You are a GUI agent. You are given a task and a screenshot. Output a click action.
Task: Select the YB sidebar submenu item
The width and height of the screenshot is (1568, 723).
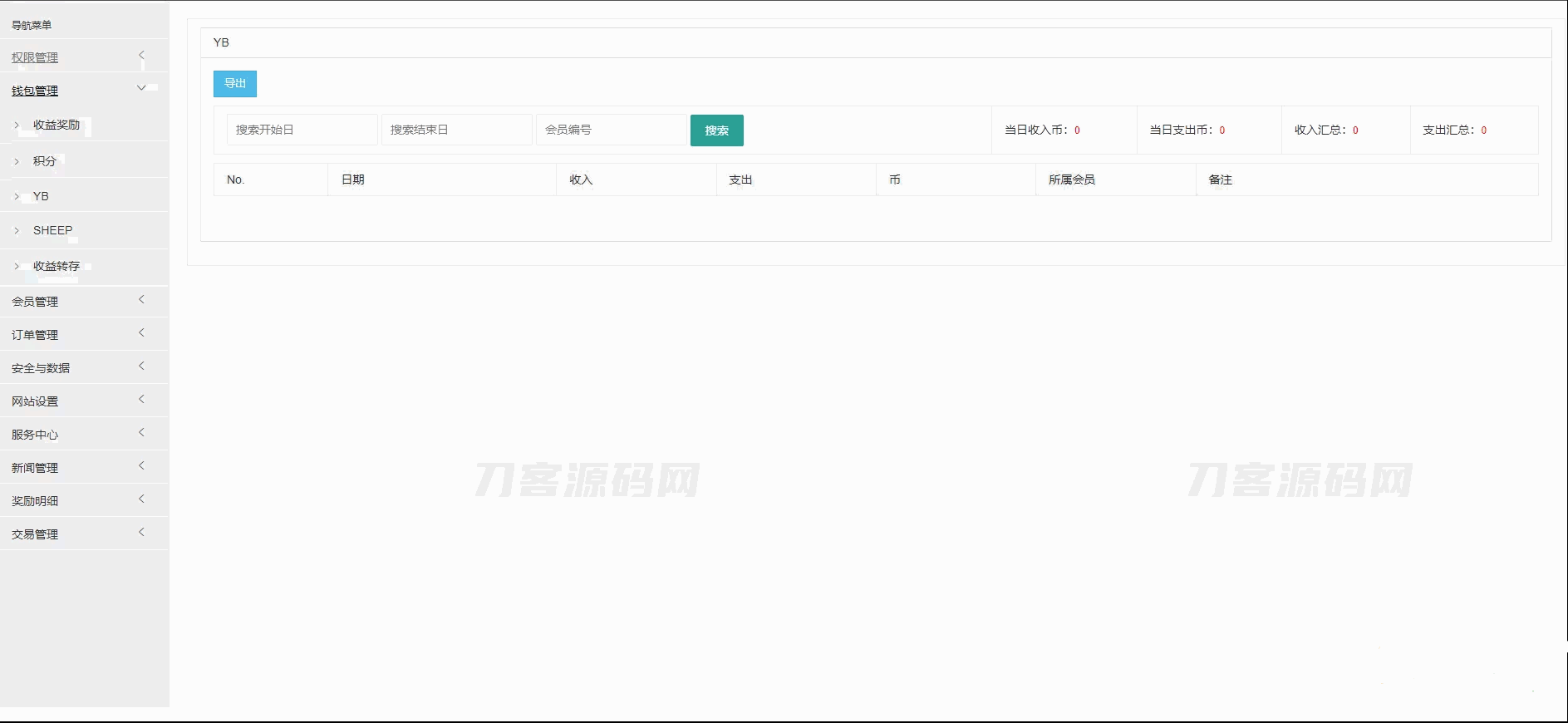pyautogui.click(x=41, y=196)
